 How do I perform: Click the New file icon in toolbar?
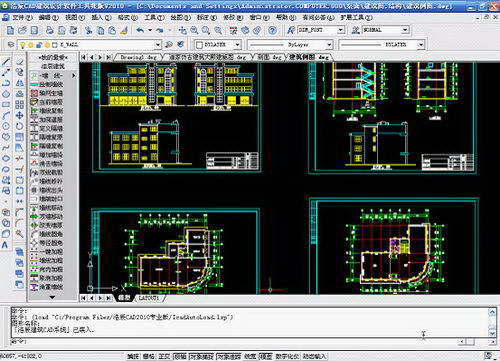pyautogui.click(x=10, y=31)
